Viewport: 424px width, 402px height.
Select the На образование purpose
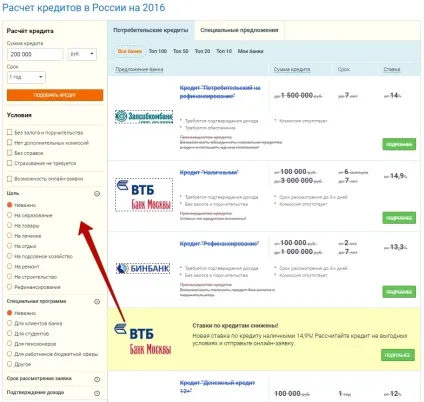(x=10, y=215)
